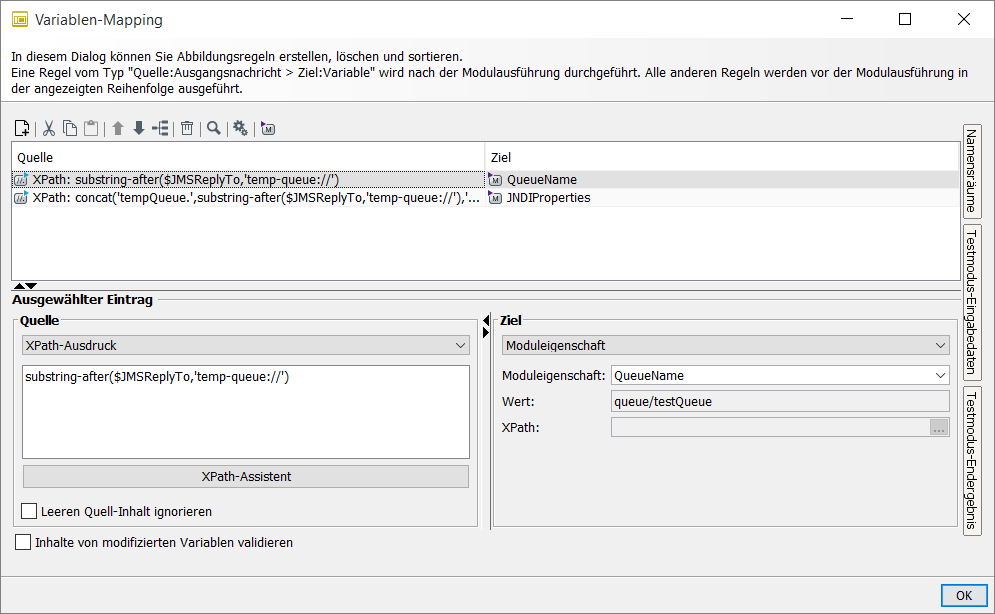Click the tree structure toolbar icon

tap(160, 128)
